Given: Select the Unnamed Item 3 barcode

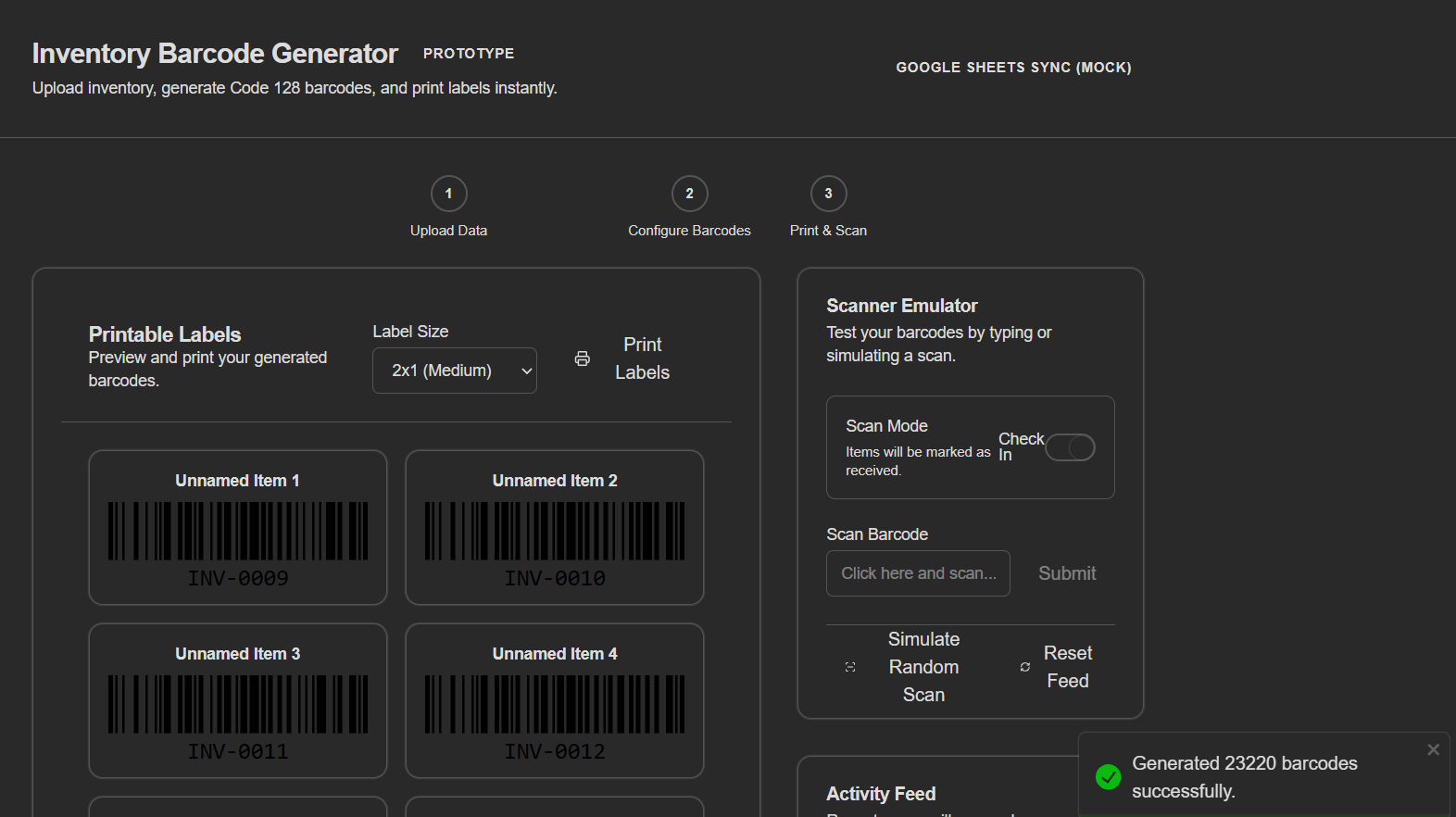Looking at the screenshot, I should coord(238,704).
